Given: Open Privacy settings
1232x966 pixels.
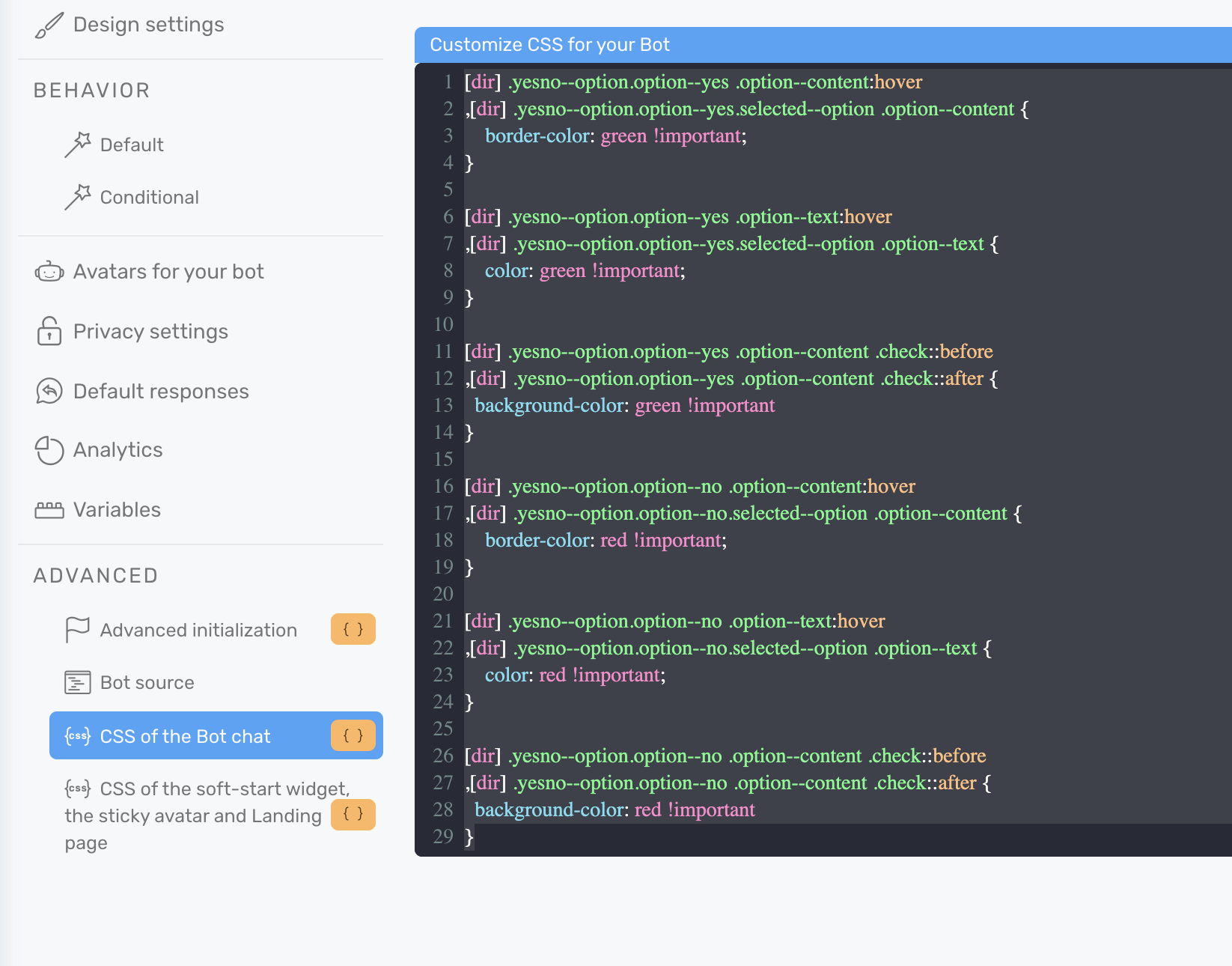Looking at the screenshot, I should [150, 332].
